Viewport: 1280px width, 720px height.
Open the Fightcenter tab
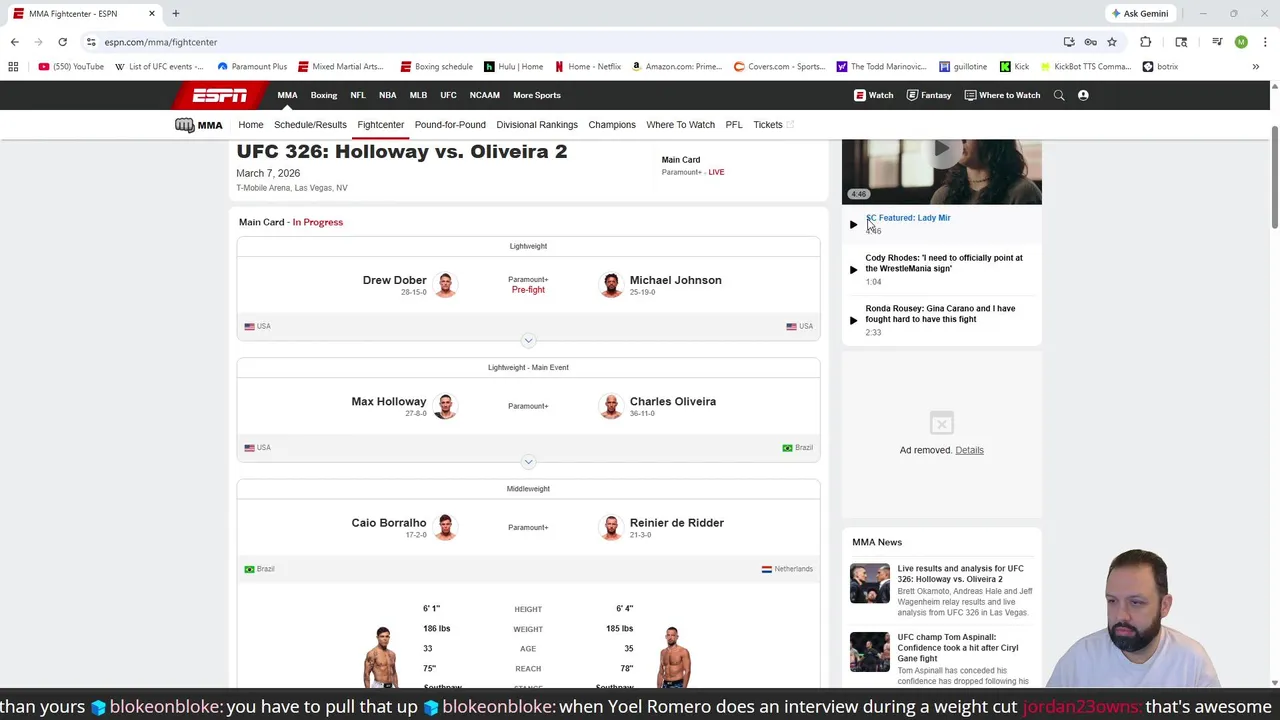(381, 125)
